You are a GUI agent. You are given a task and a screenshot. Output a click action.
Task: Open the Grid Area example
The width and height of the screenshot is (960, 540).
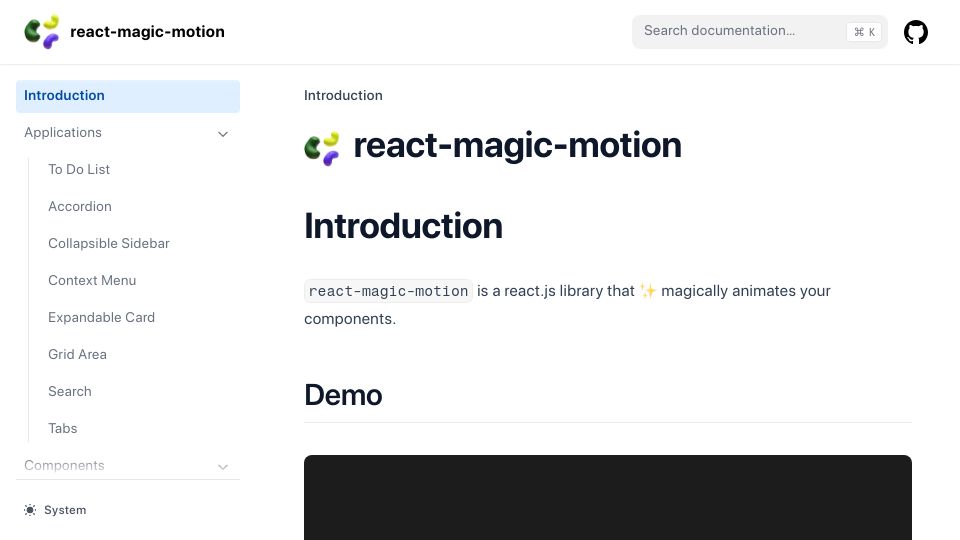[x=77, y=354]
